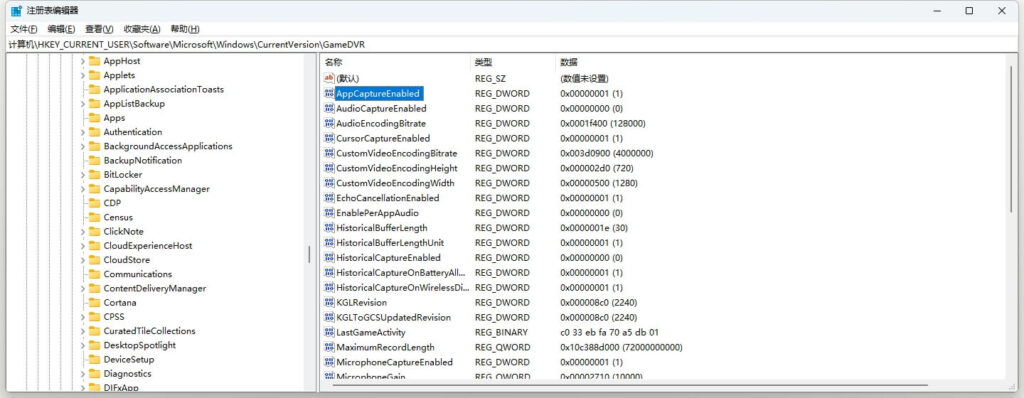Click the AudioCaptureEnabled DWORD icon

click(329, 108)
